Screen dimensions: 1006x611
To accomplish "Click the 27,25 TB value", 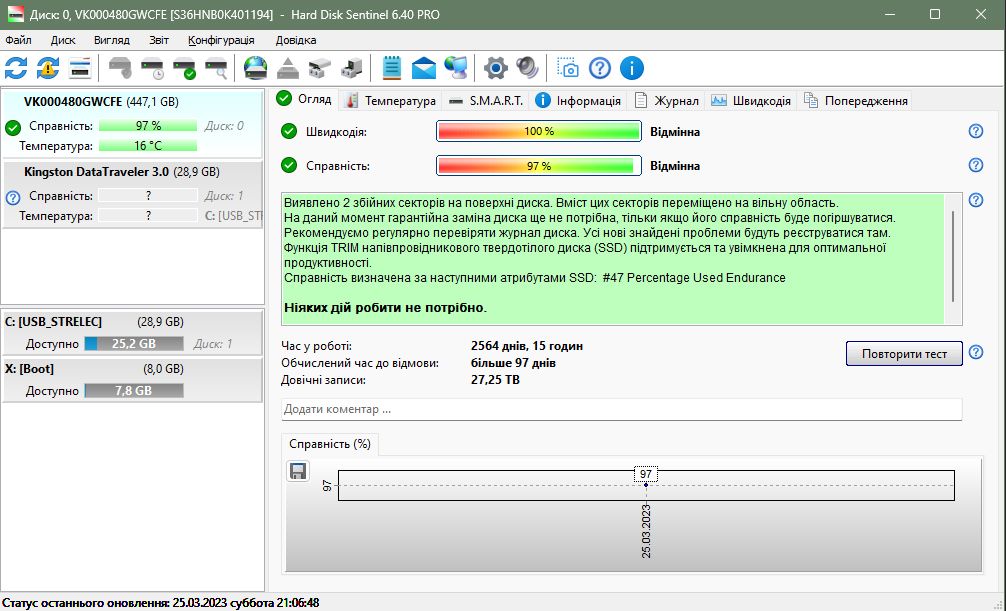I will tap(495, 380).
